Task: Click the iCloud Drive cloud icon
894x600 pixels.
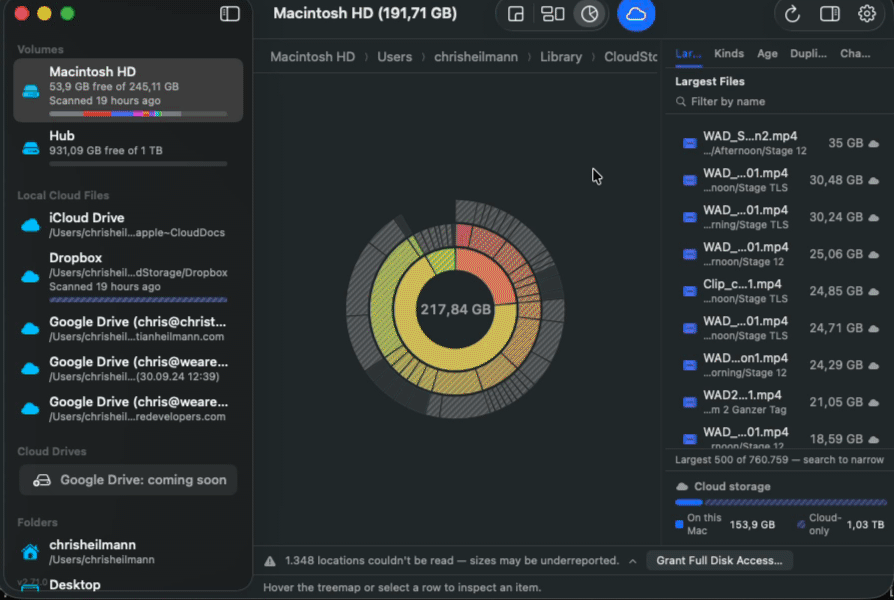Action: tap(30, 225)
